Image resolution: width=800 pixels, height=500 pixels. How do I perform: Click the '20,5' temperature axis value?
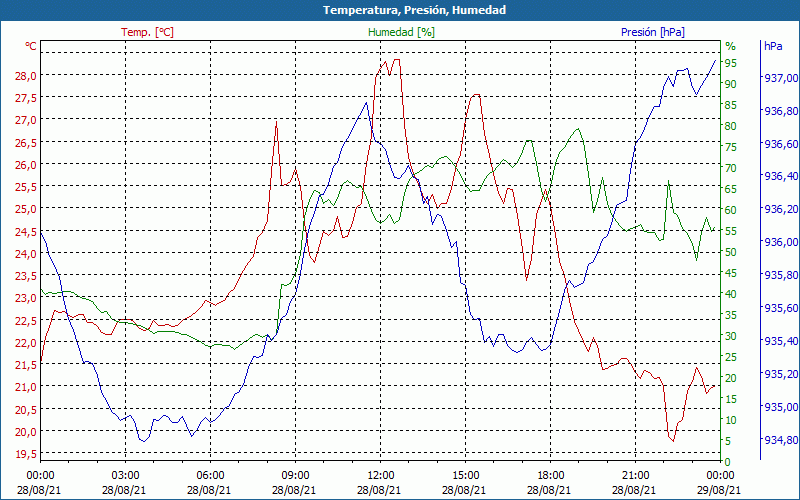(26, 409)
